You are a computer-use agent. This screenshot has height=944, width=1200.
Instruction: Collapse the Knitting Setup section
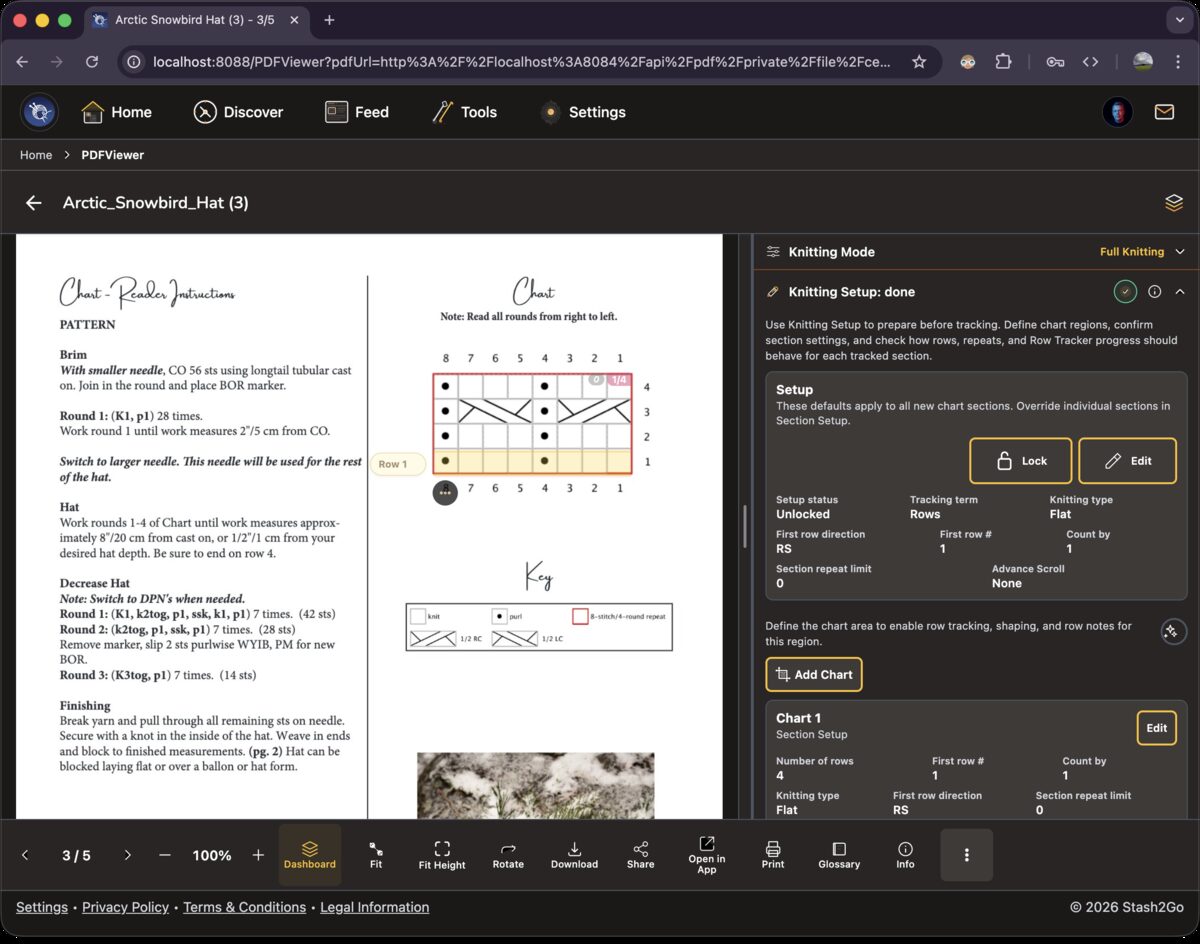click(x=1180, y=291)
